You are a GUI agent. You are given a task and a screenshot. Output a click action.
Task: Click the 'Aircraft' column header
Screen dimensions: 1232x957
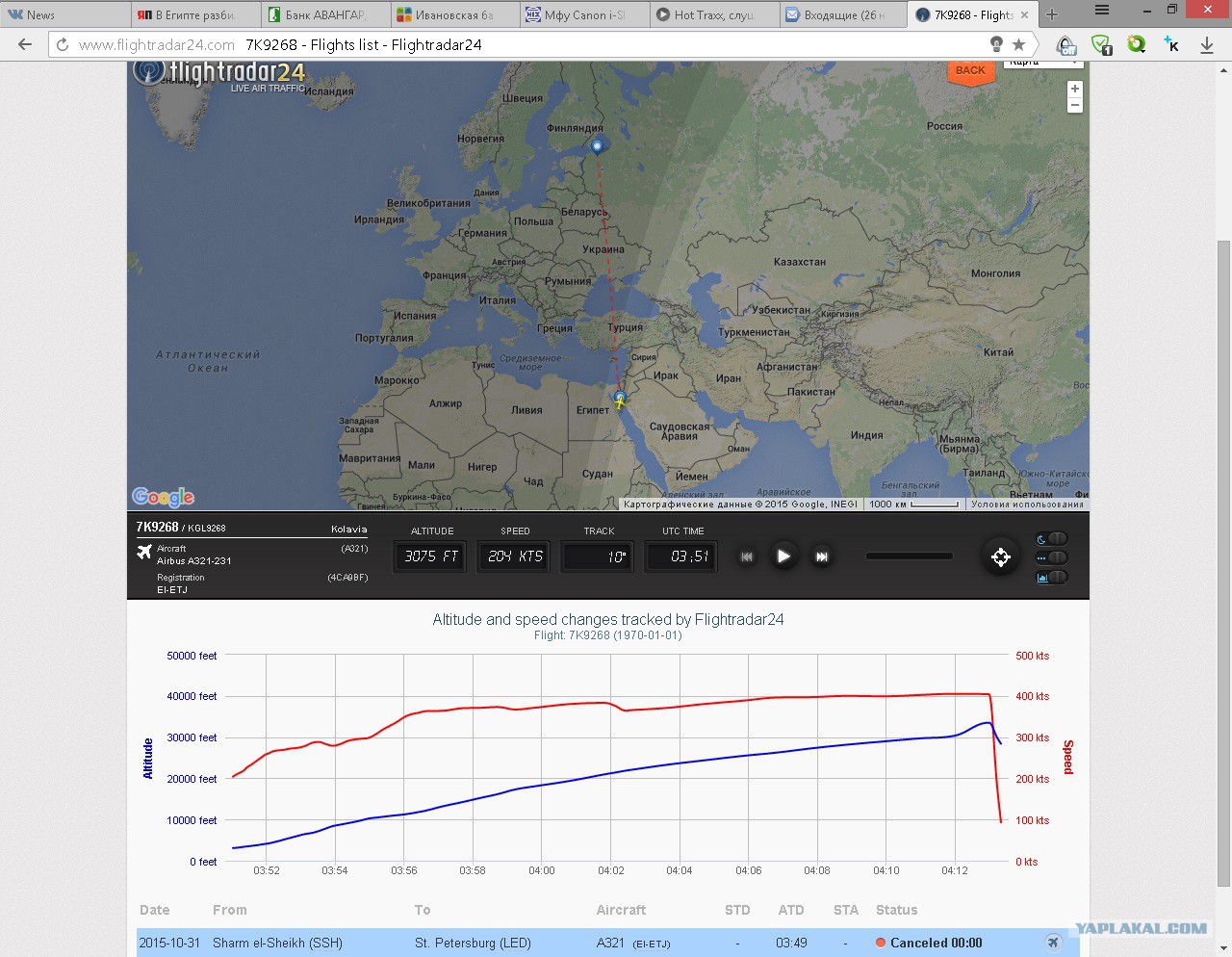[x=621, y=910]
